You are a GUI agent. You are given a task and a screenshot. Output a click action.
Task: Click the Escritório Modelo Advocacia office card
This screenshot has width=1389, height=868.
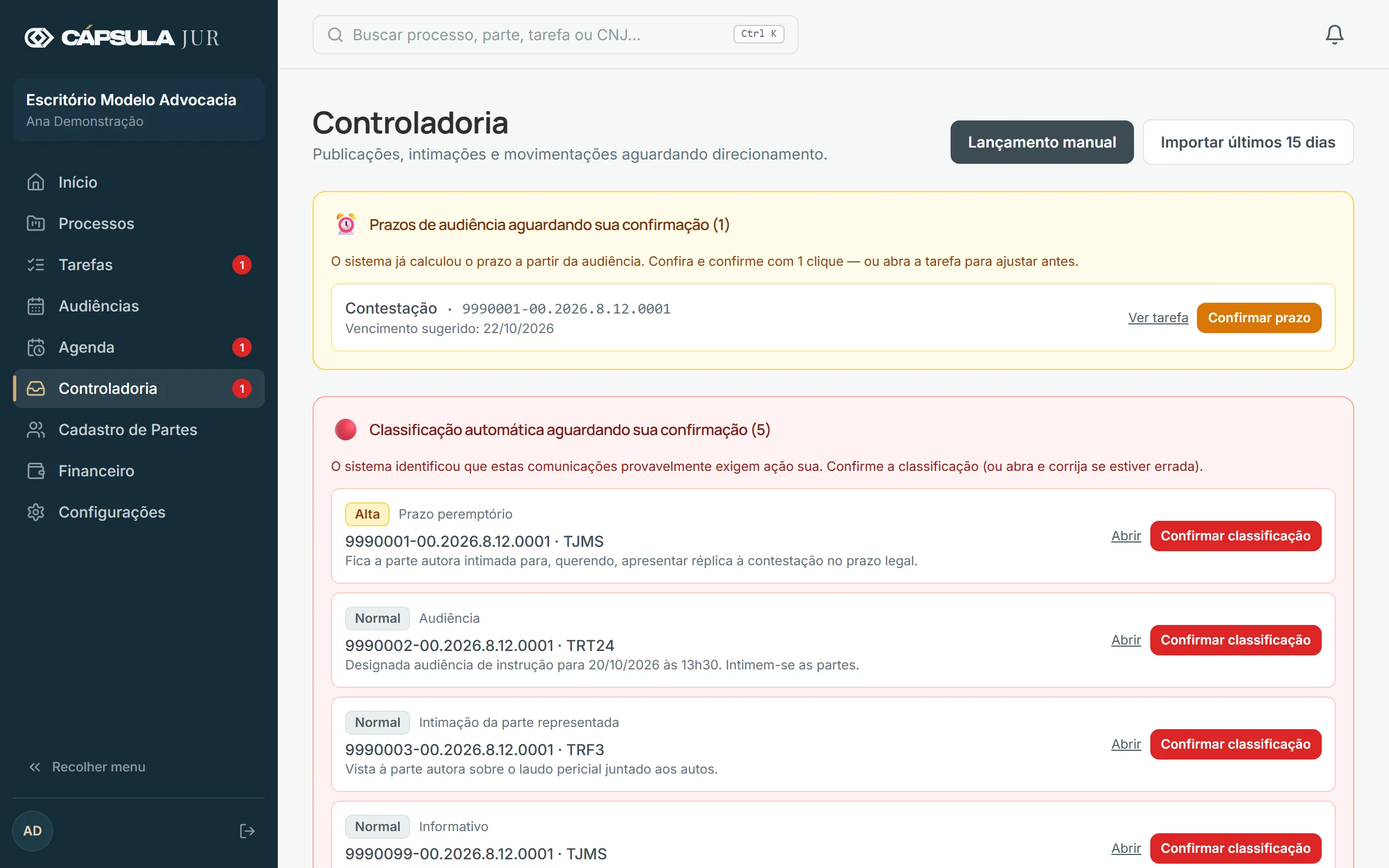pyautogui.click(x=139, y=110)
